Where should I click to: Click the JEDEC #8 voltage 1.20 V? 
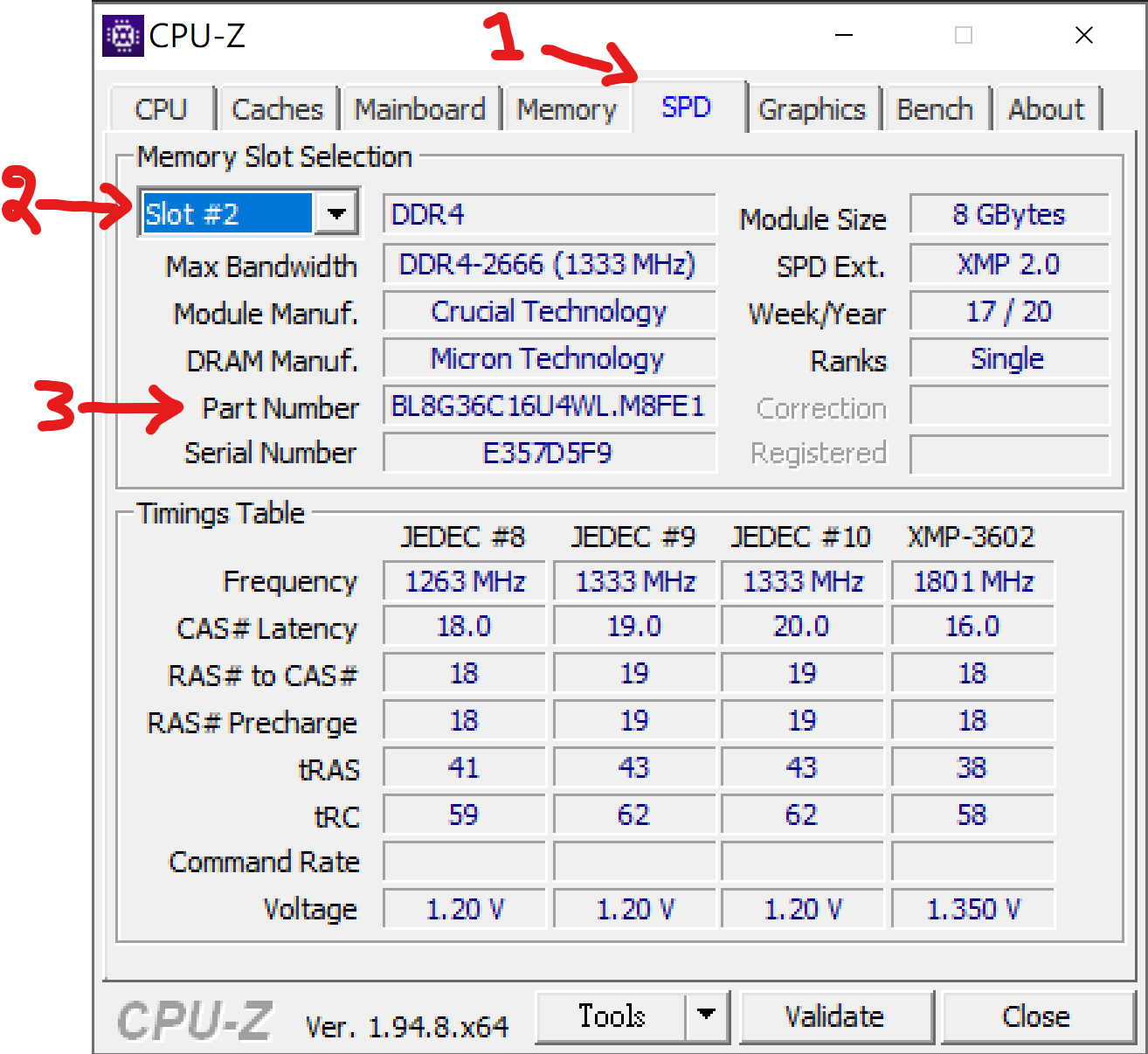[x=465, y=910]
